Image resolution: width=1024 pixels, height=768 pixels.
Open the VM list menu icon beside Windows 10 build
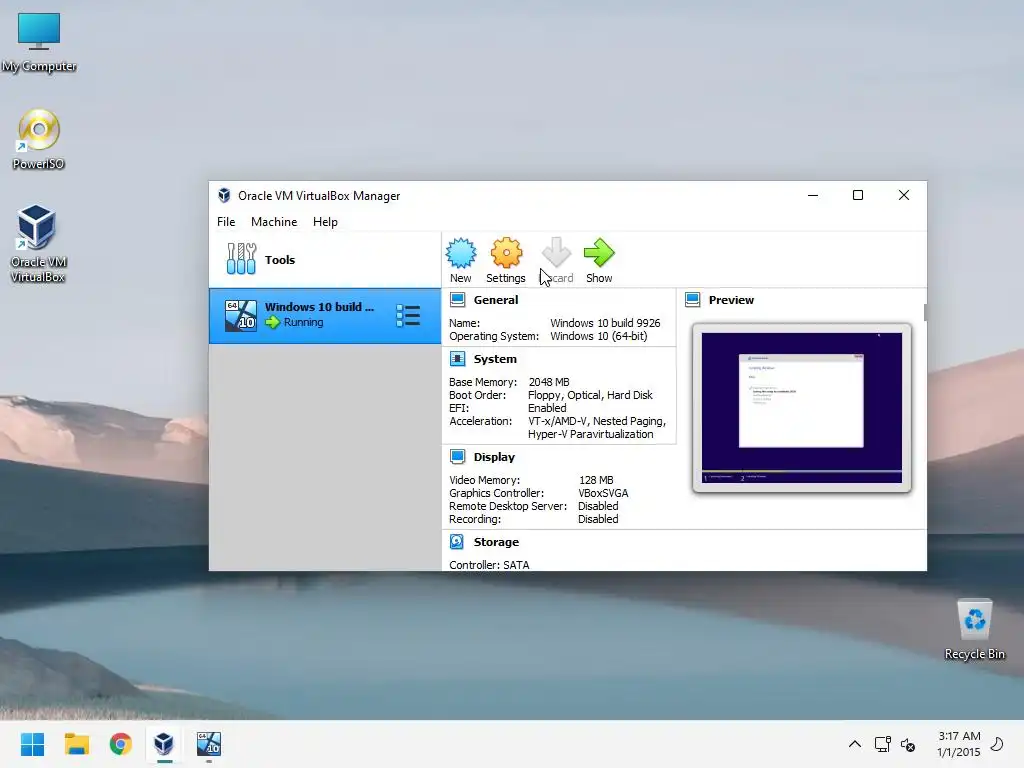(x=408, y=315)
